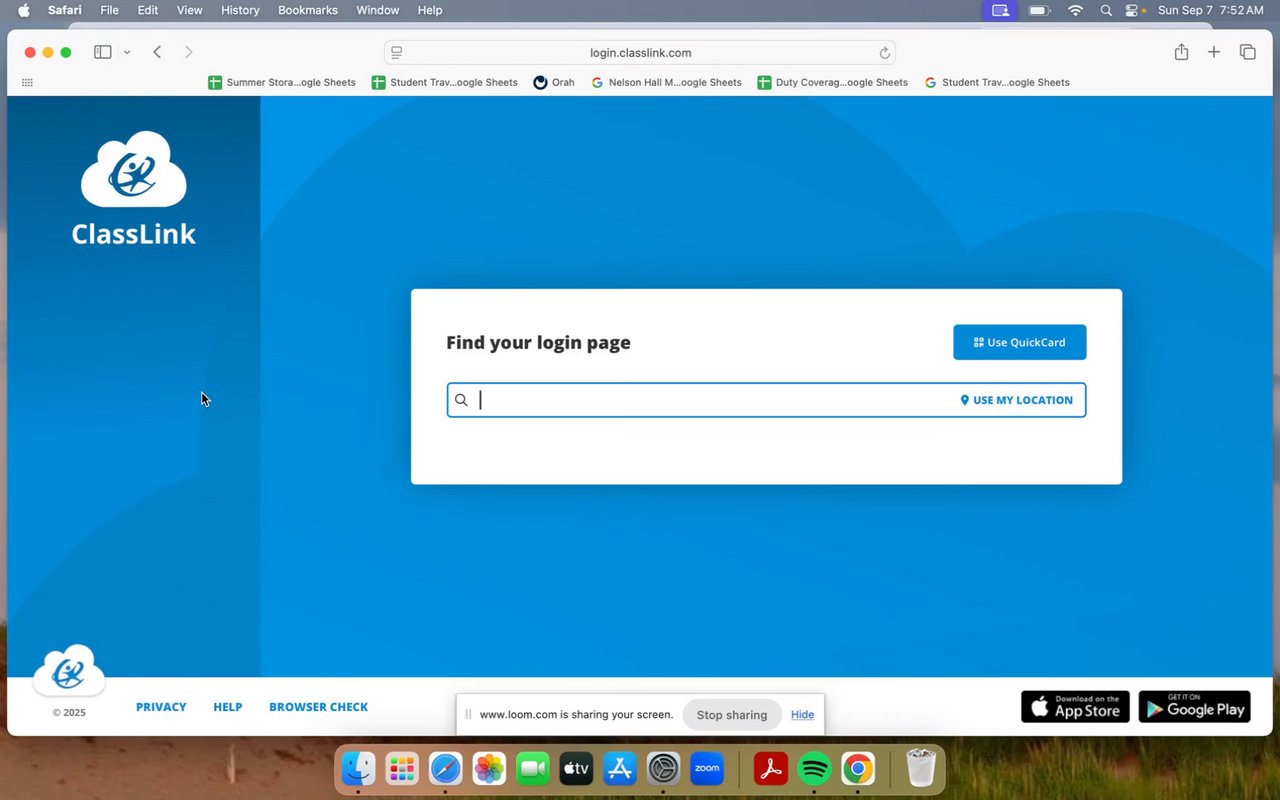Click the magnifier icon in search field

[x=461, y=400]
